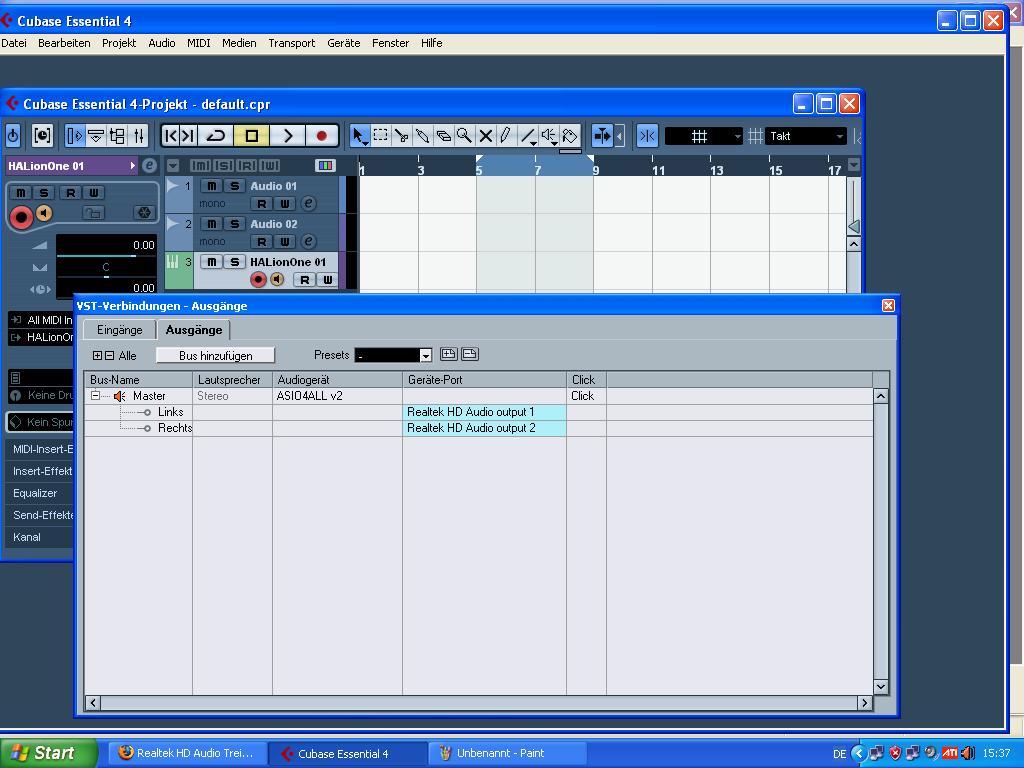Choose the dashed Range Selection tool

[x=380, y=136]
